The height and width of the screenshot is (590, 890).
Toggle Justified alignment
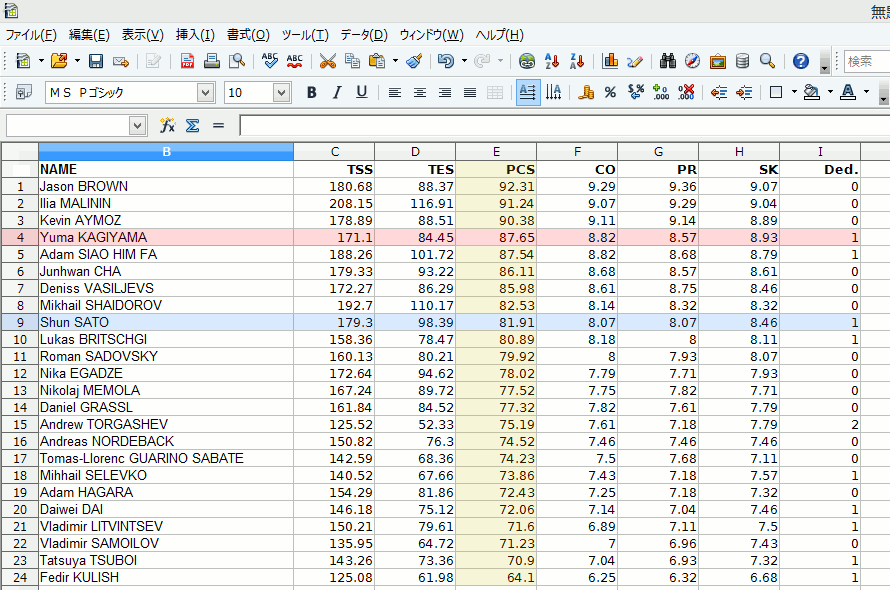pos(469,92)
